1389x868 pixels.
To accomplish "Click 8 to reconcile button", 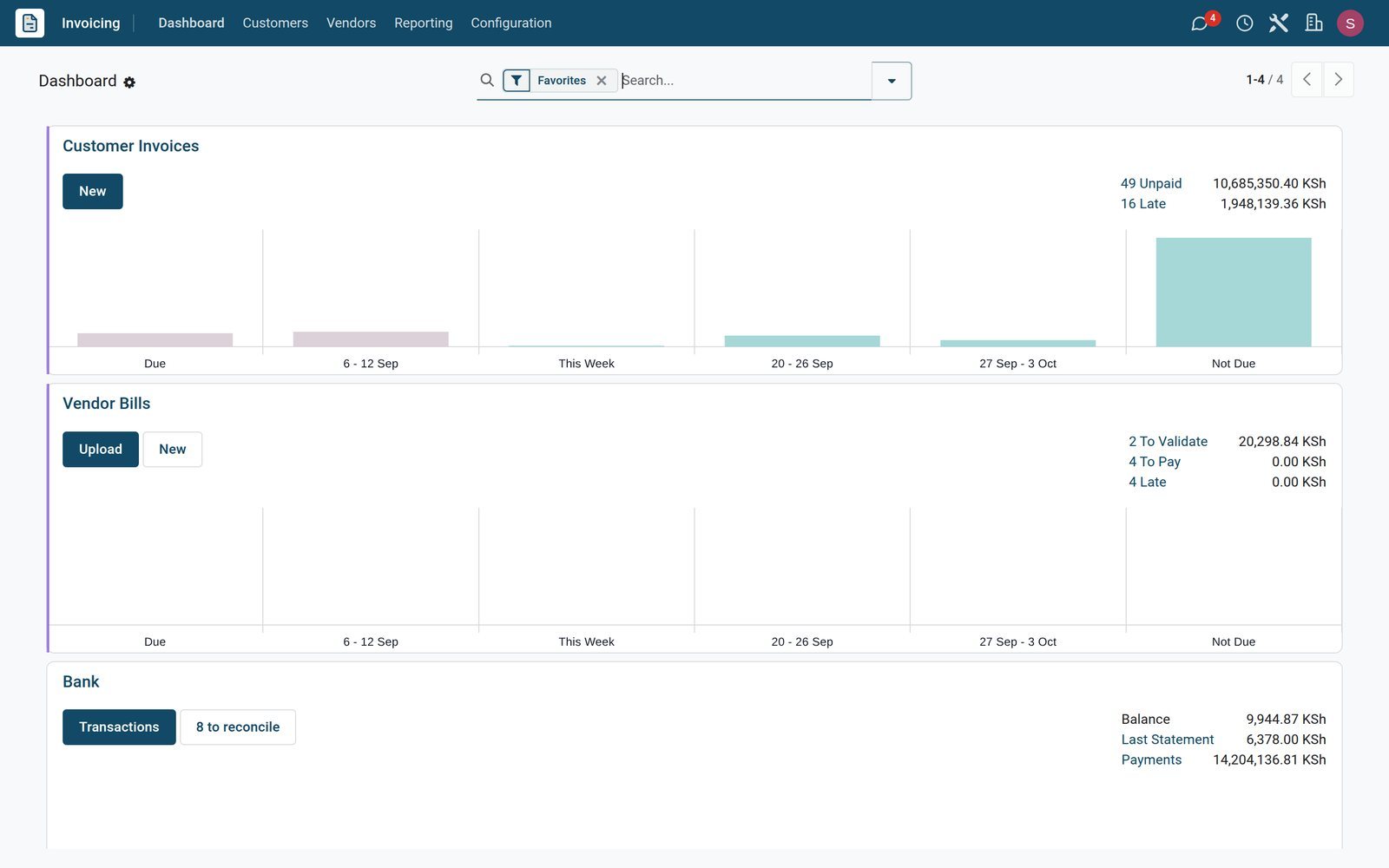I will pos(238,727).
